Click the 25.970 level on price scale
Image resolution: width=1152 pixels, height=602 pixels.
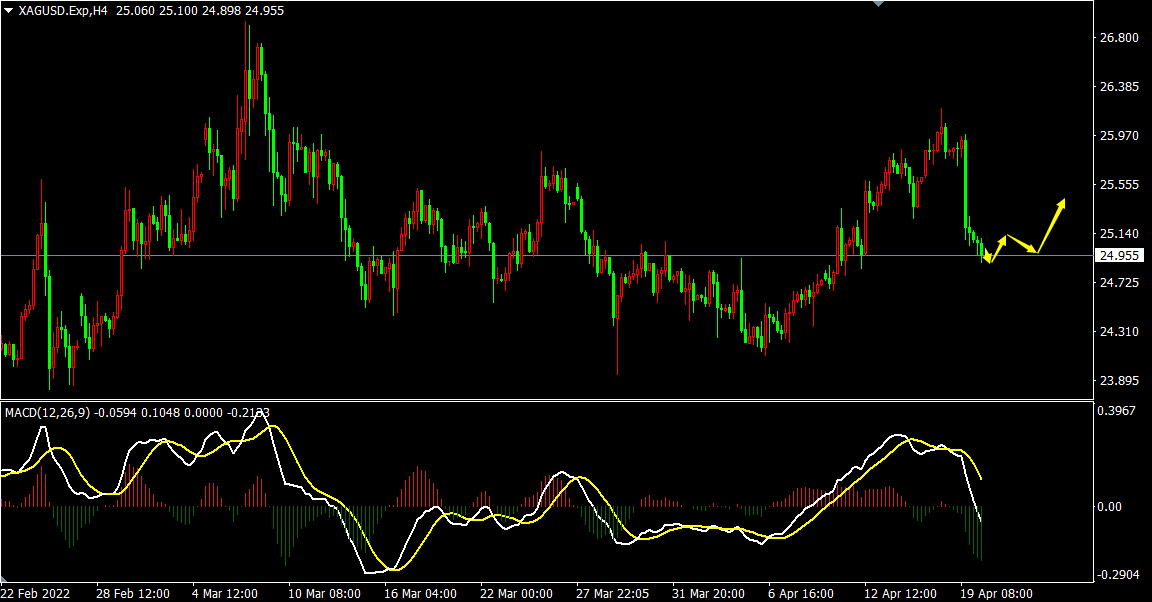point(1119,136)
